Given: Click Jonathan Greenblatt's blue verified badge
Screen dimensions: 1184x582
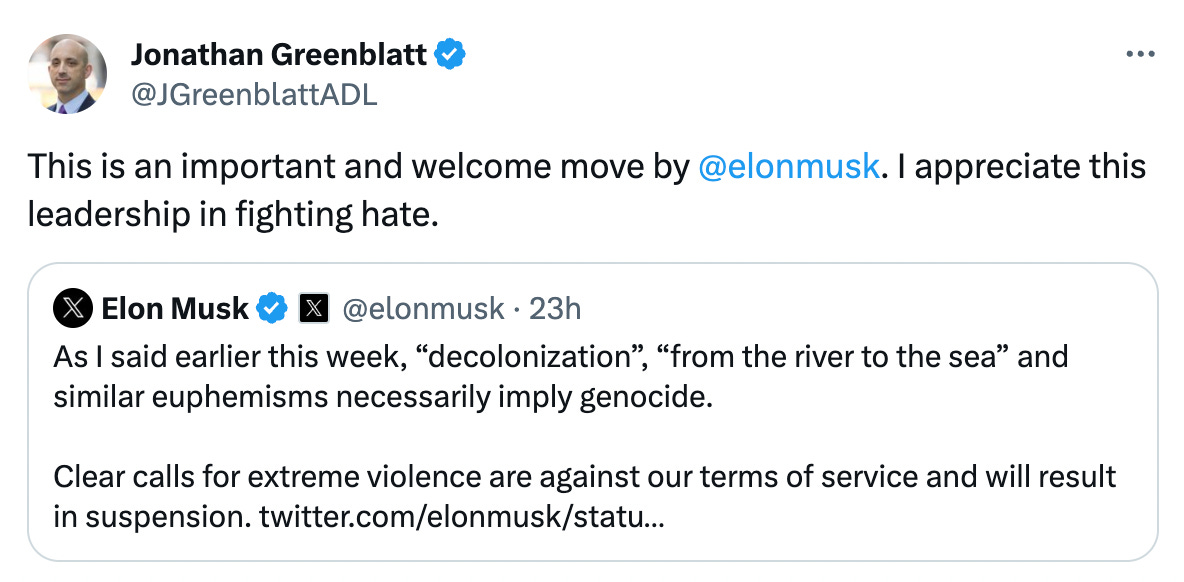Looking at the screenshot, I should (x=452, y=55).
